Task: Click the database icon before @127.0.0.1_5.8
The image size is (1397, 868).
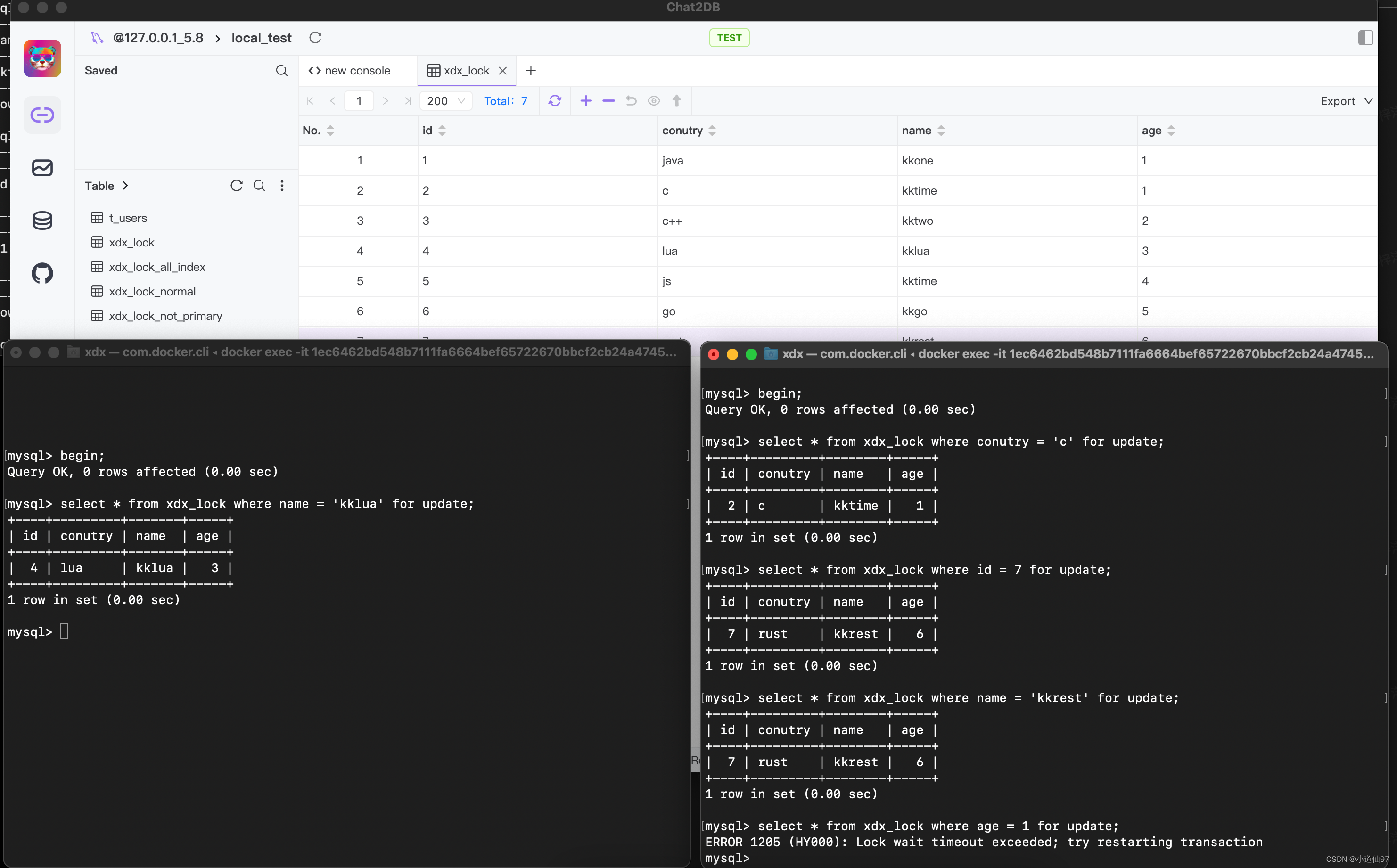Action: pyautogui.click(x=97, y=38)
